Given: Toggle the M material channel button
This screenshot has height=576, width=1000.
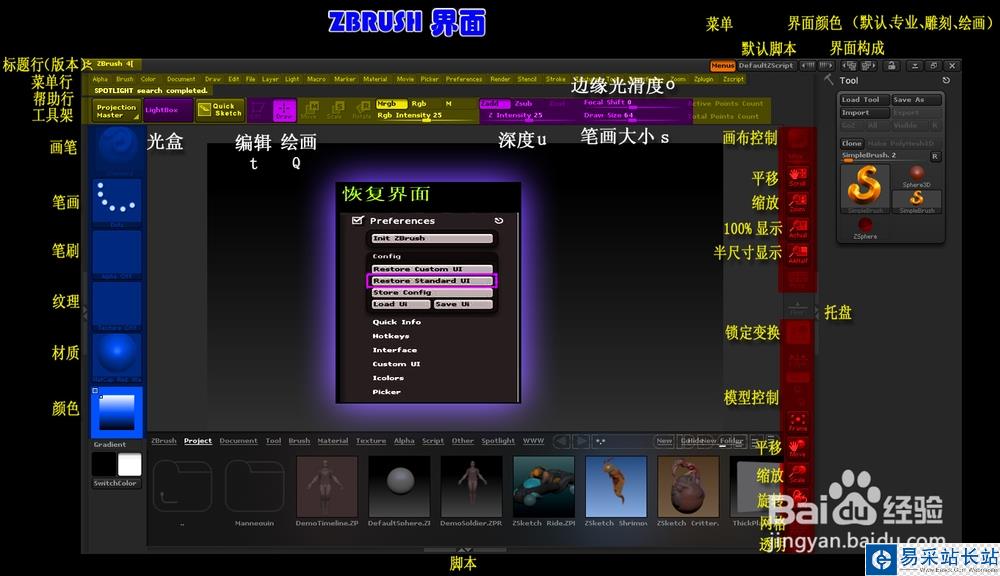Looking at the screenshot, I should (448, 103).
